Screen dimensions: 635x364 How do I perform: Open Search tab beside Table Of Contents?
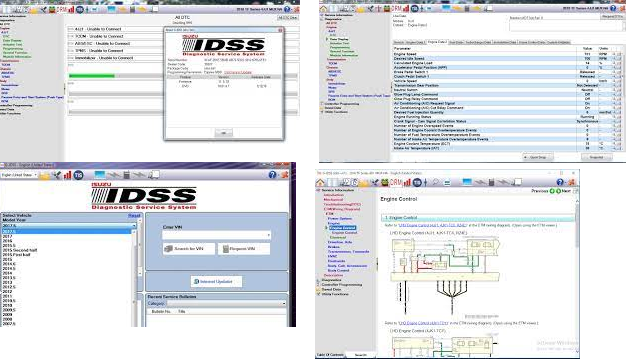(x=360, y=355)
